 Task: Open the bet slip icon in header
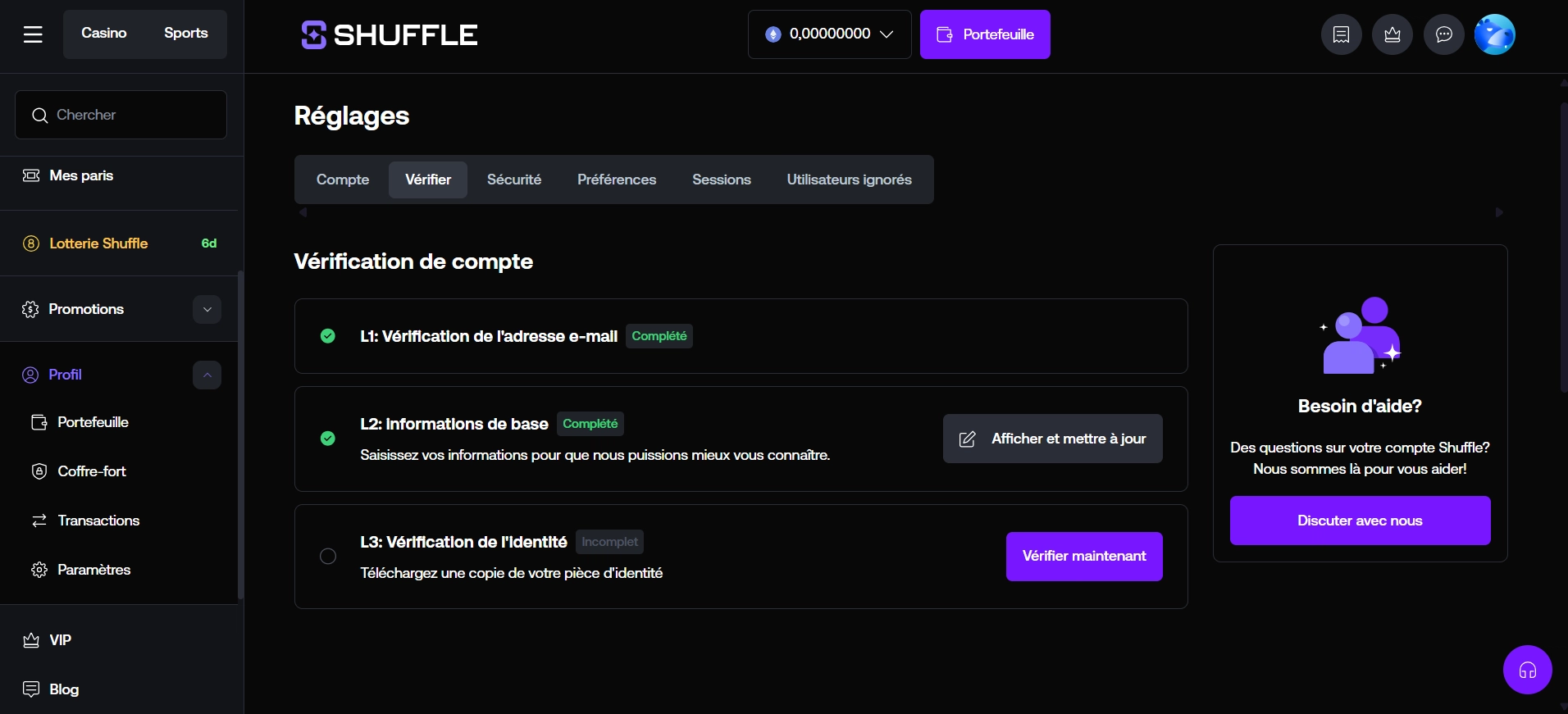click(1342, 34)
